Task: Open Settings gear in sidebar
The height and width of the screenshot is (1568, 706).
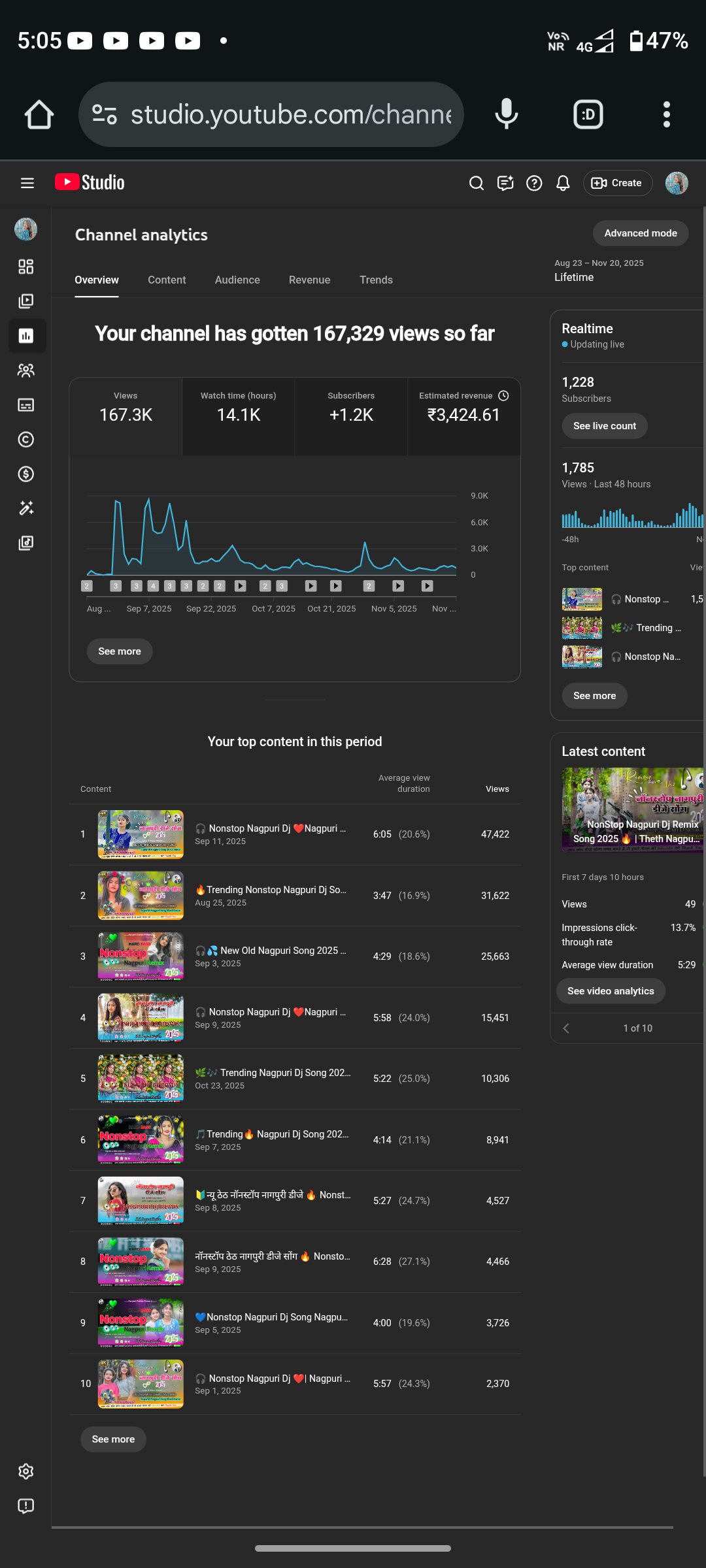Action: (x=26, y=1471)
